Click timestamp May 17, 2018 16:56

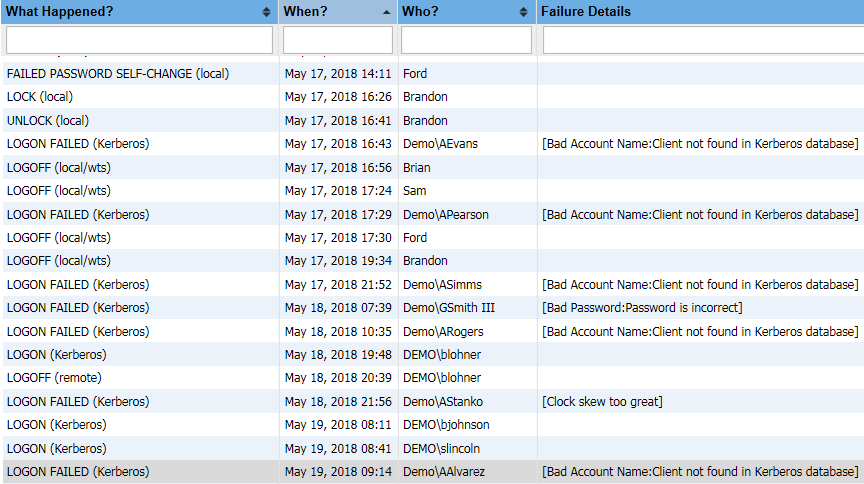[338, 168]
